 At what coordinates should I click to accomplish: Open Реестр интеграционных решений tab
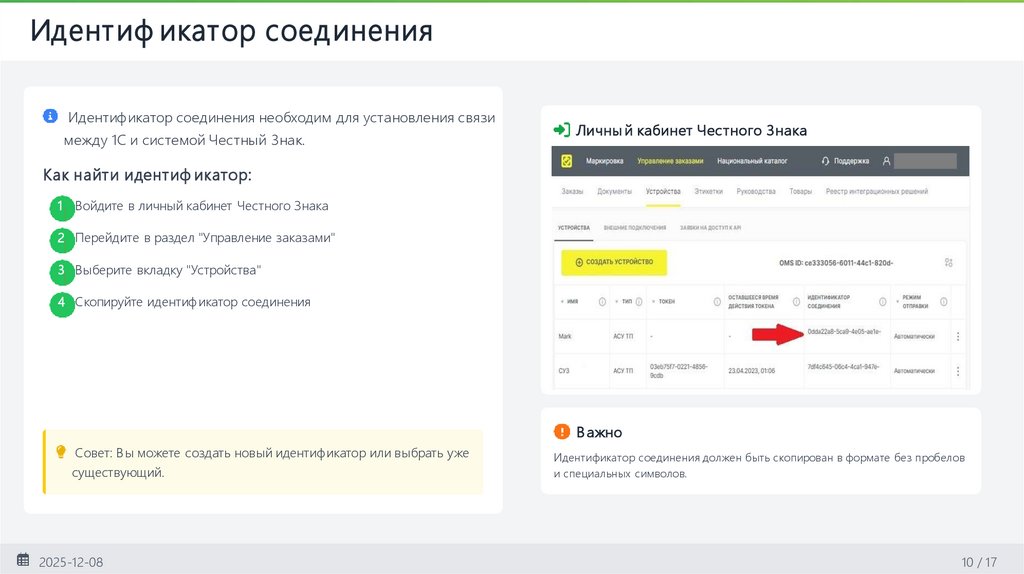876,191
